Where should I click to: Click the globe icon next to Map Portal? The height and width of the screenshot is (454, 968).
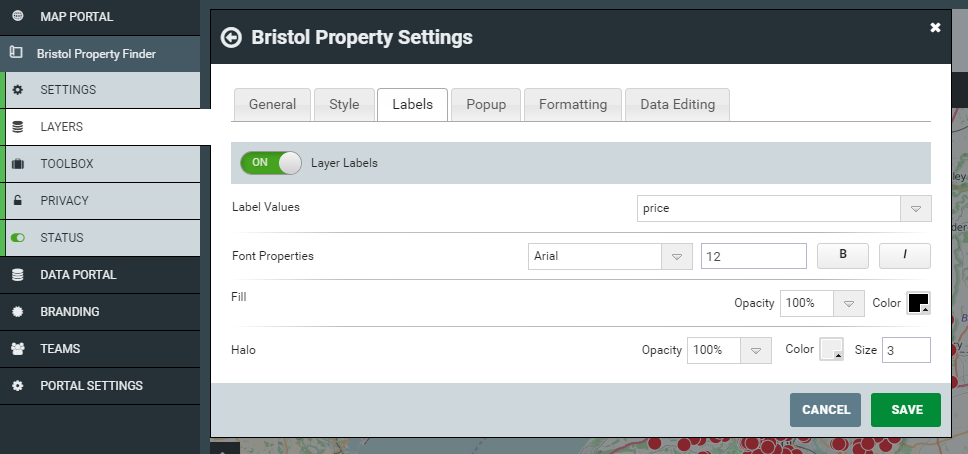click(x=18, y=16)
